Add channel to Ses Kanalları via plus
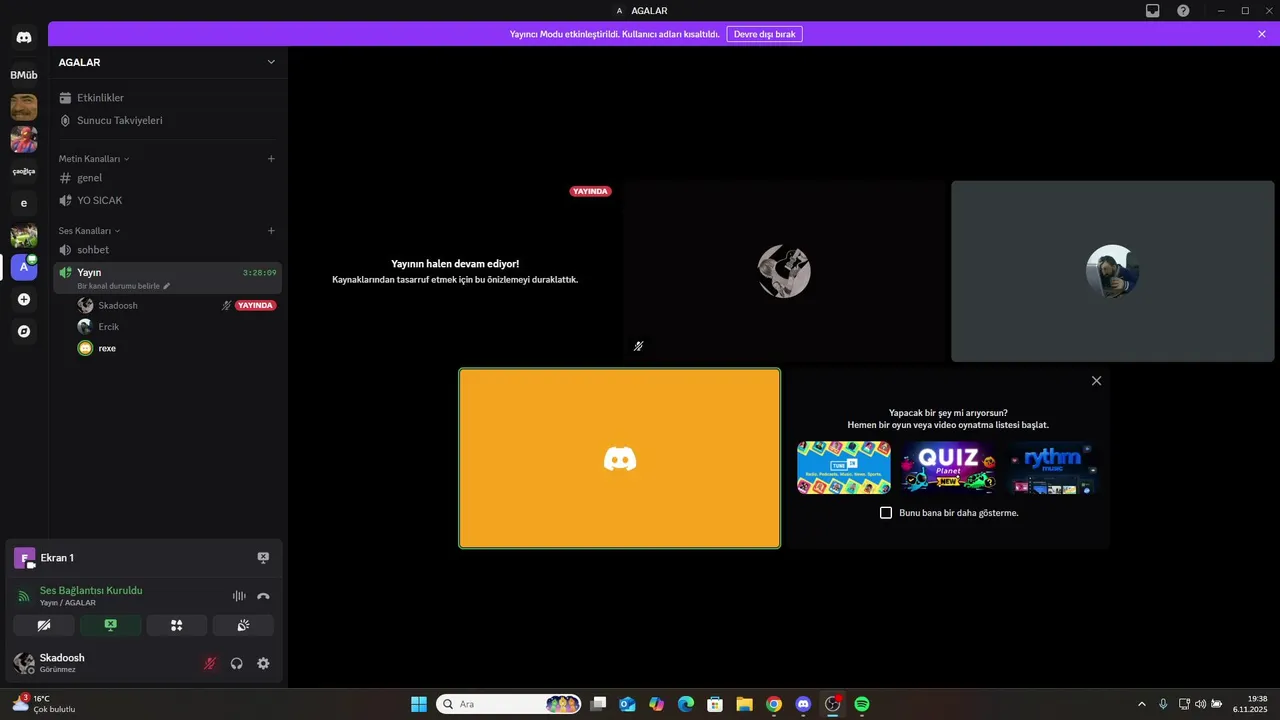Screen dimensions: 1280x720 (x=271, y=231)
